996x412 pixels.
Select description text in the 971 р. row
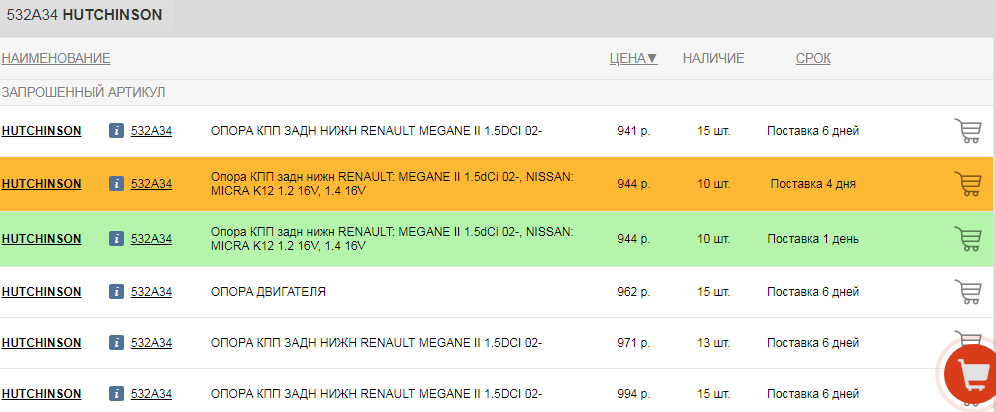[x=376, y=343]
